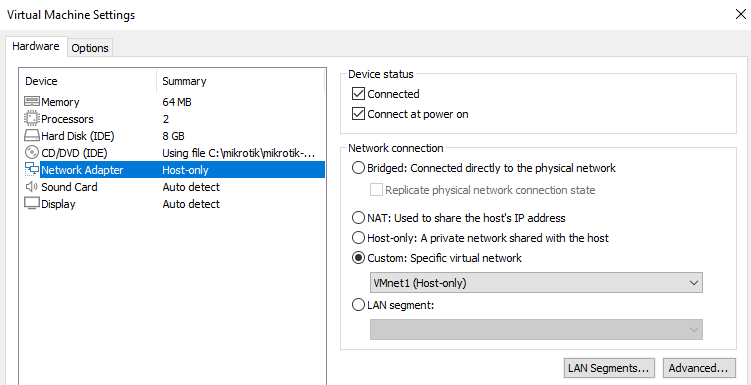Viewport: 751px width, 385px height.
Task: Click the Processors chip icon
Action: tap(32, 118)
